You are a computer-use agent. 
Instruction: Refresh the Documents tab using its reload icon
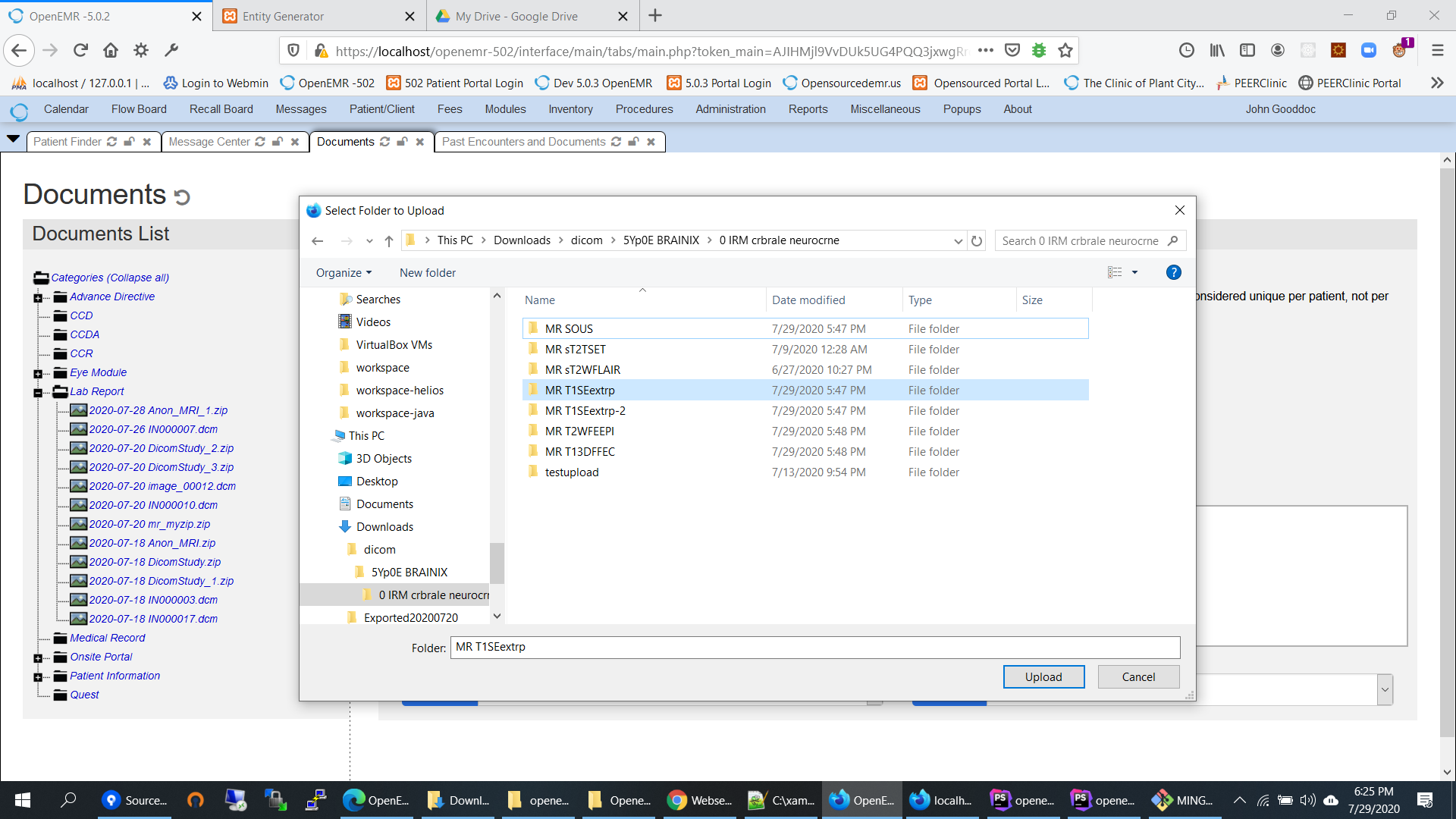tap(384, 142)
